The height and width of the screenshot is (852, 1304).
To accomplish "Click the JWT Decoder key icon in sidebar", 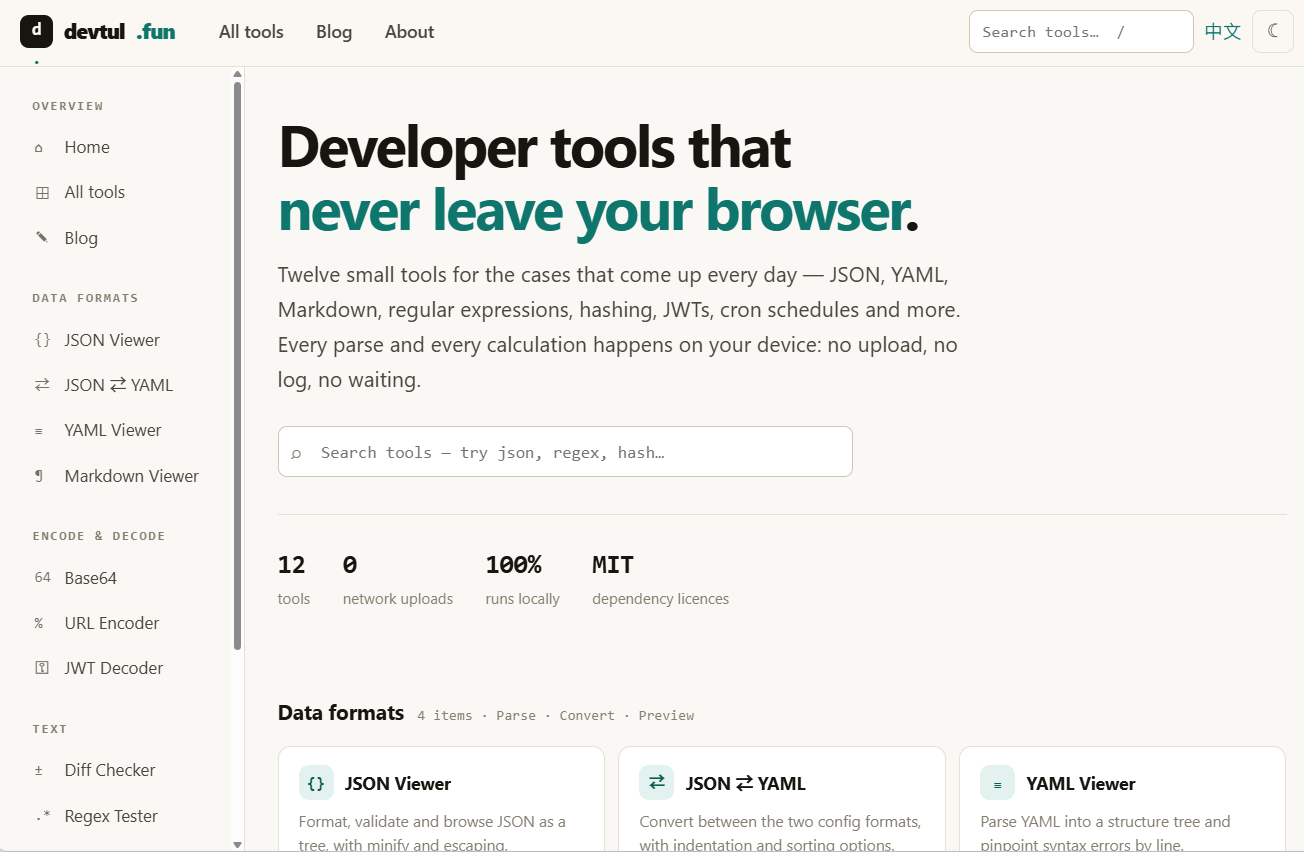I will click(42, 668).
